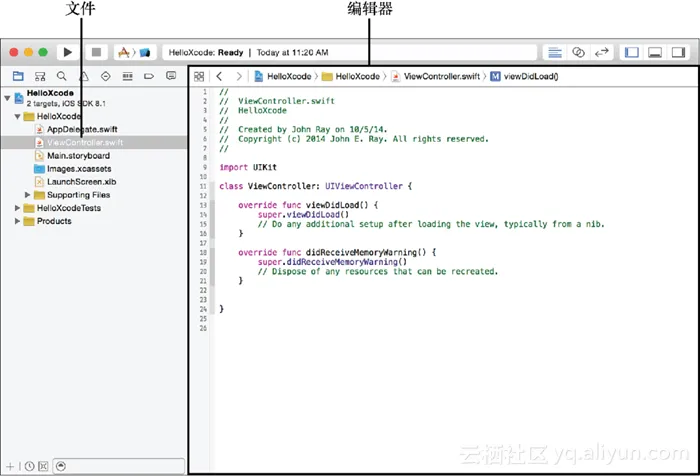Toggle recent files filter clock icon

(29, 467)
